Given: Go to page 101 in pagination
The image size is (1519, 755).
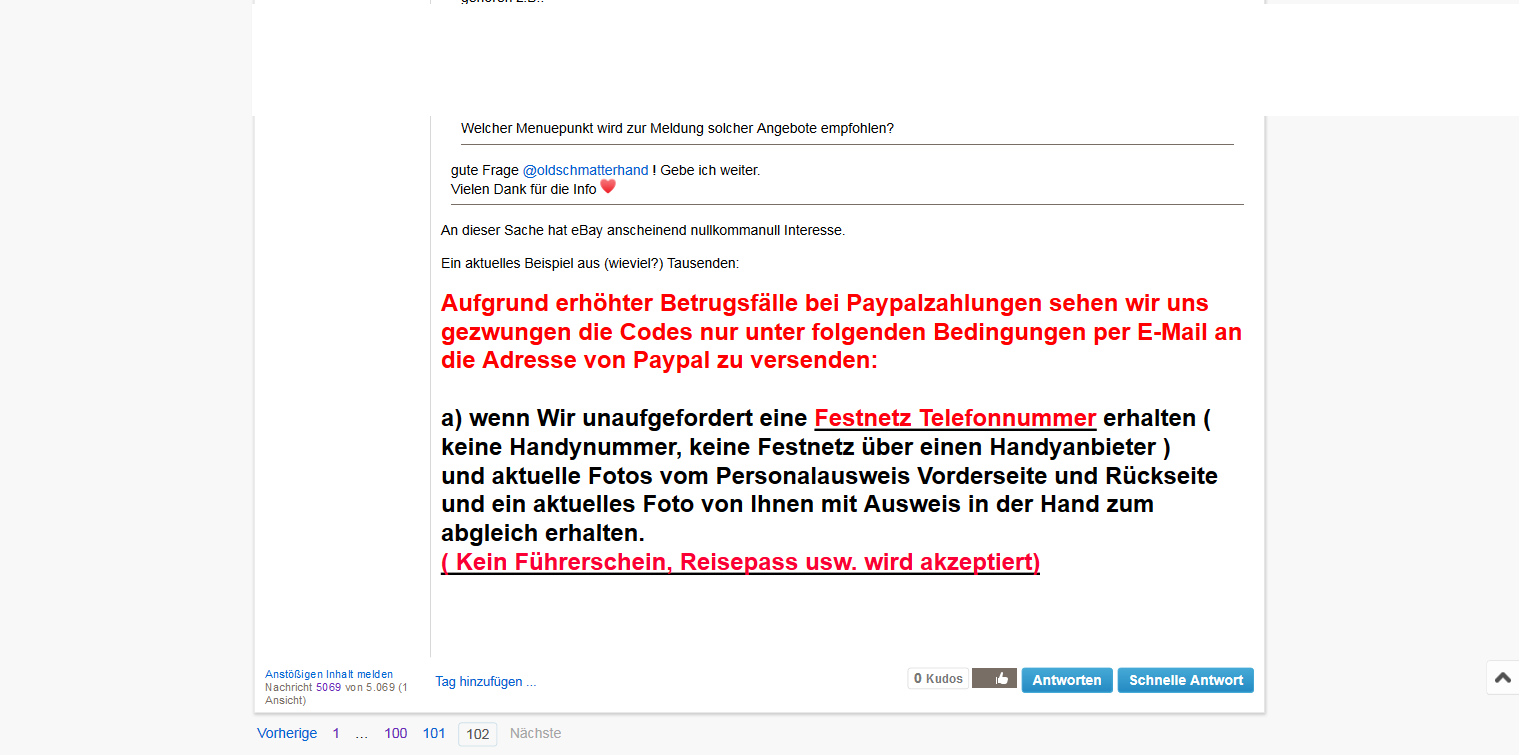Looking at the screenshot, I should pyautogui.click(x=434, y=733).
